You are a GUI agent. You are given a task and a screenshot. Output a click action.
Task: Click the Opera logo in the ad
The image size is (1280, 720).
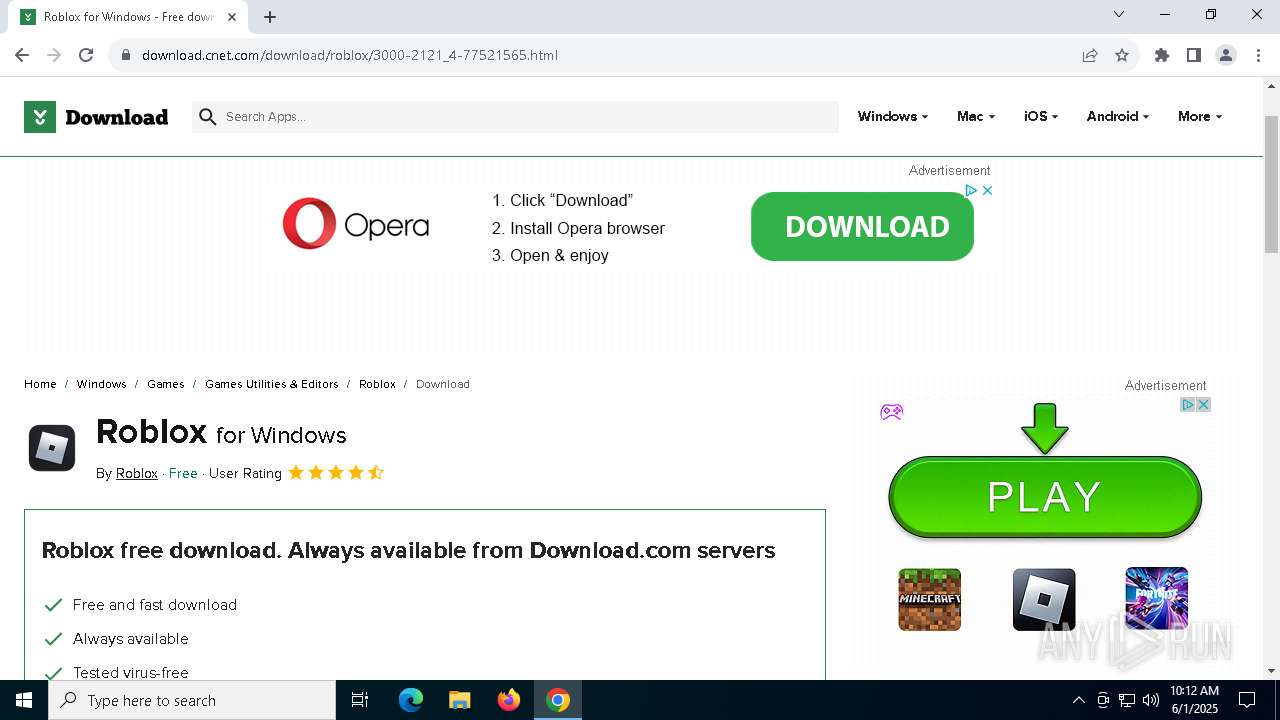[356, 224]
